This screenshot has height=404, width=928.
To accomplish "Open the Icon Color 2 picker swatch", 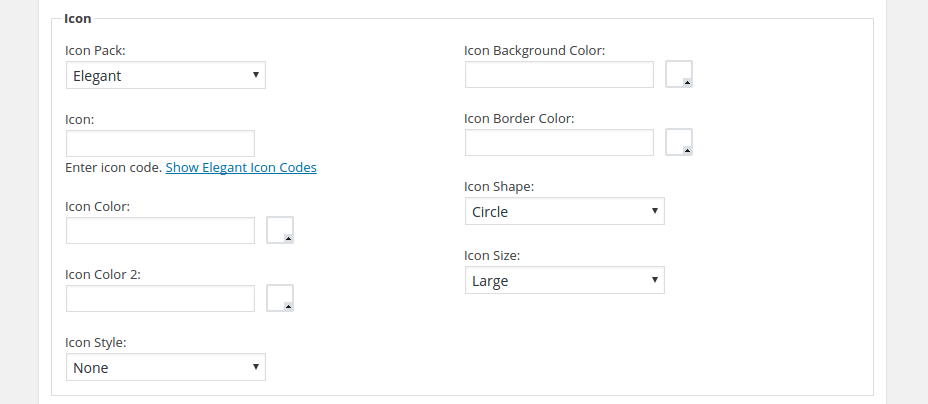I will click(280, 298).
